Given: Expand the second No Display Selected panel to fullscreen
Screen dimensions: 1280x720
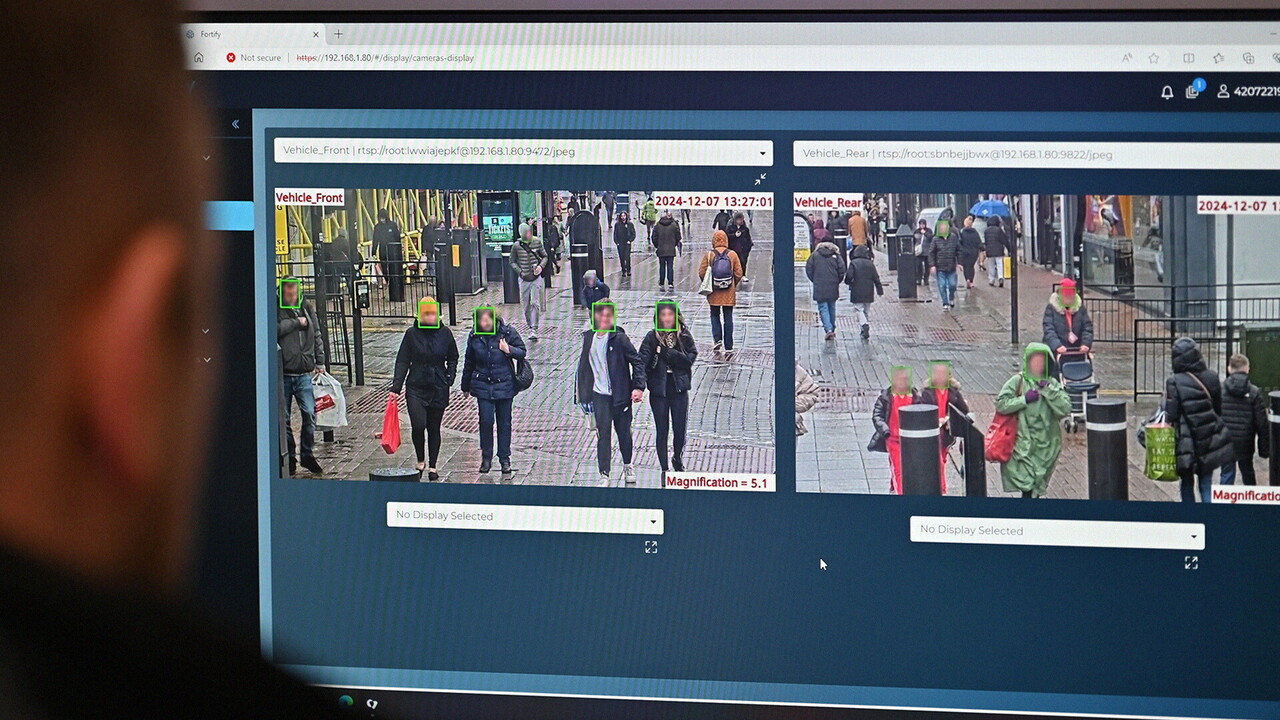Looking at the screenshot, I should (1191, 563).
